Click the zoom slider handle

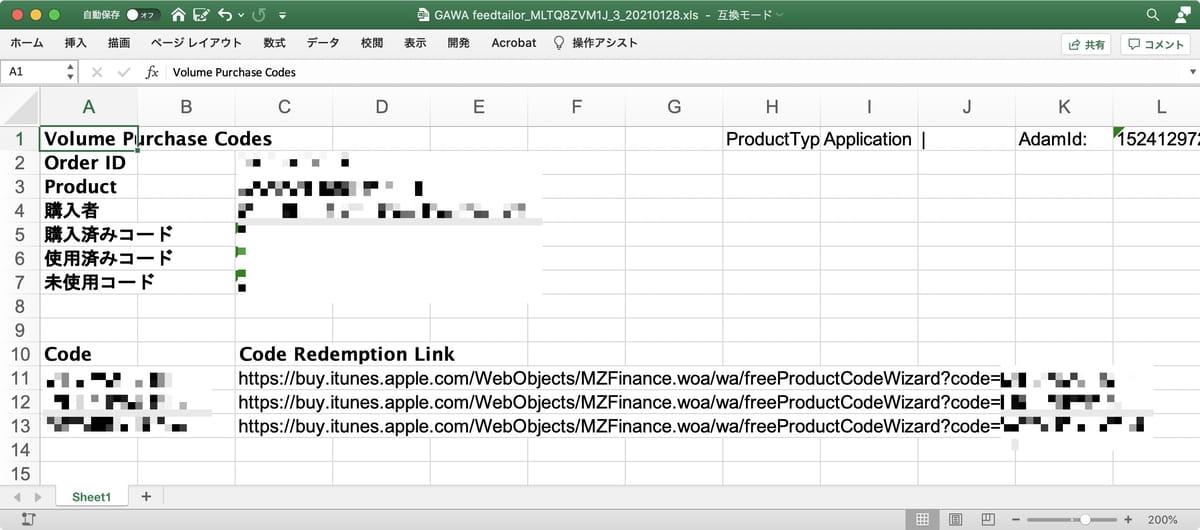1085,519
